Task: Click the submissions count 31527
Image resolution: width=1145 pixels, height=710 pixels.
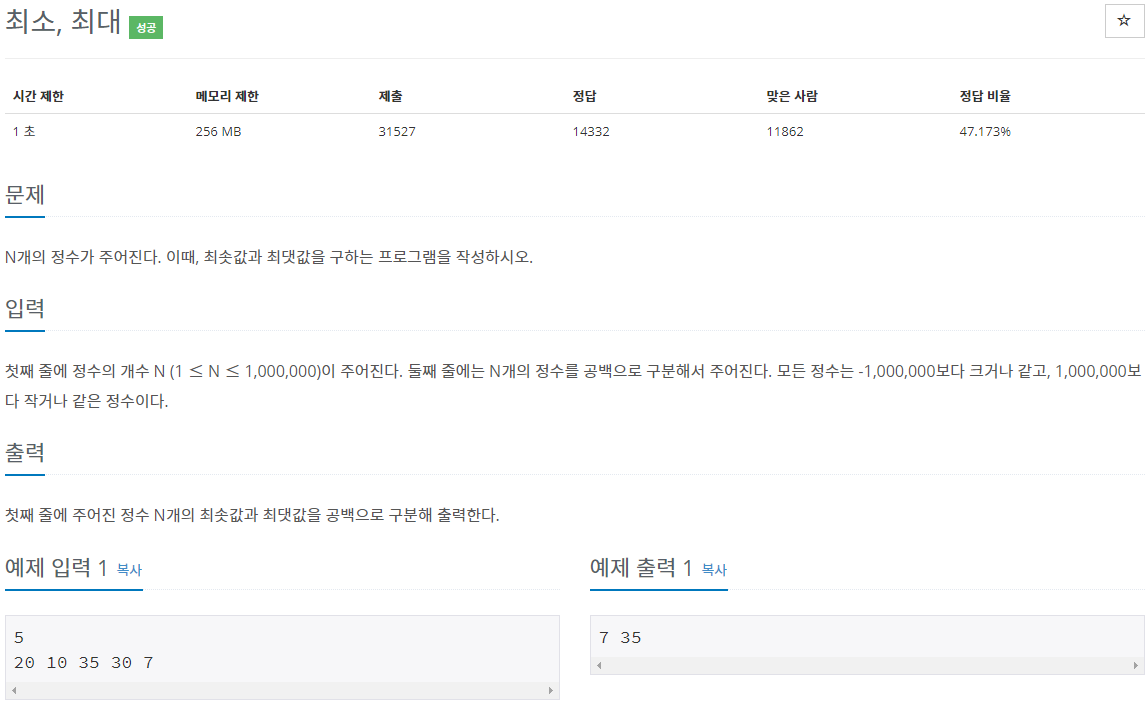Action: click(397, 131)
